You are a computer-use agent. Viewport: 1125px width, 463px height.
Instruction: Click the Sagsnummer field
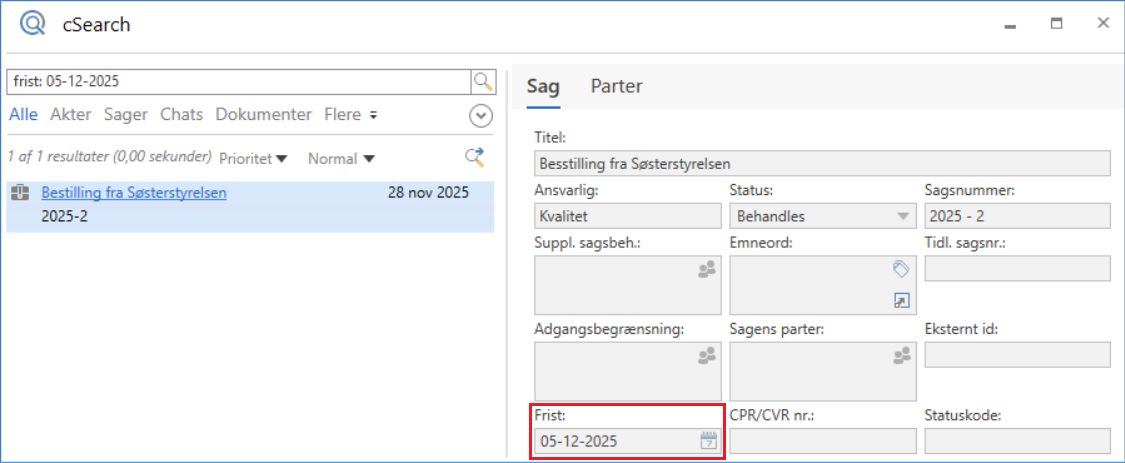(x=1017, y=215)
